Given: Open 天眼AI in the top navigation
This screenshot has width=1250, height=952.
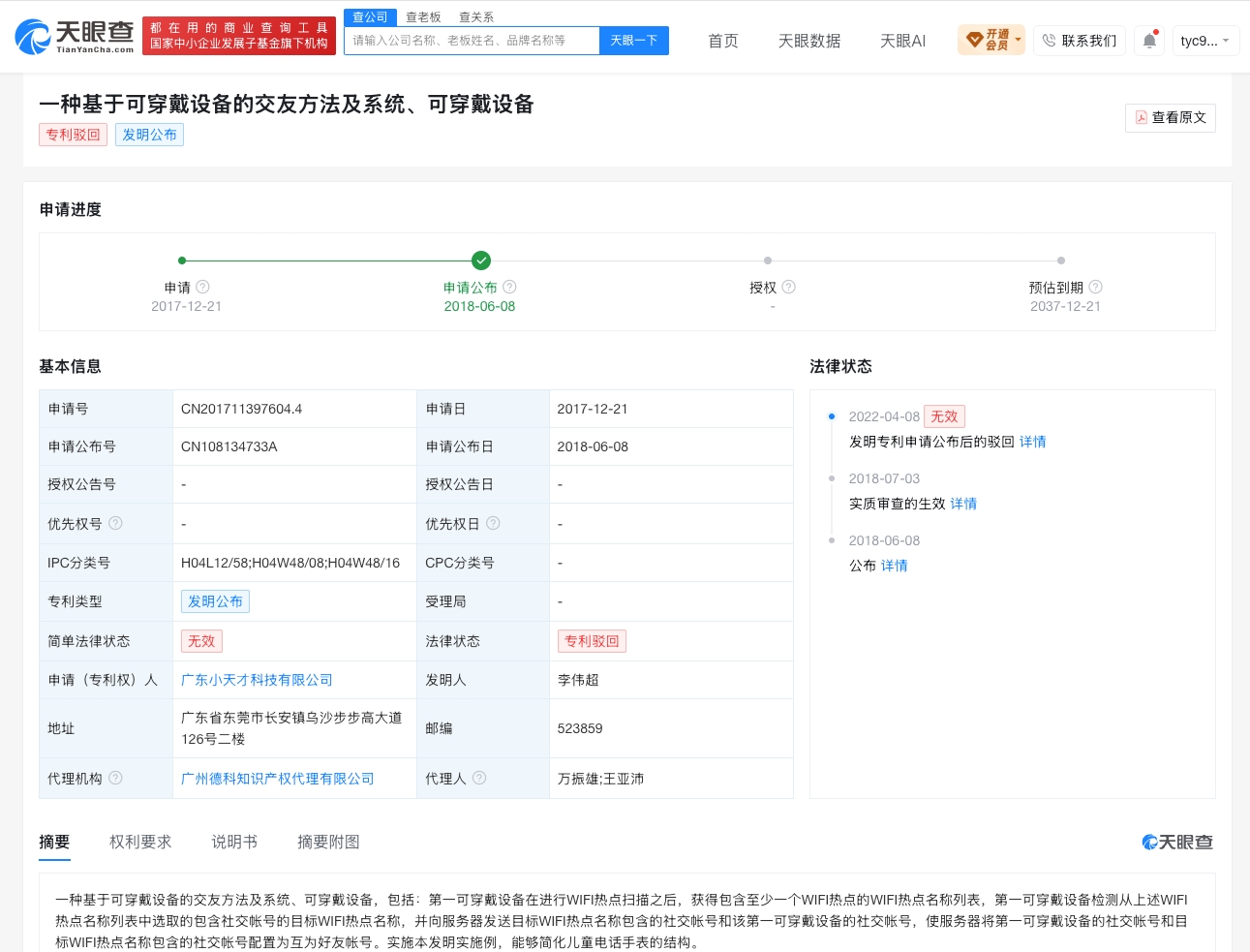Looking at the screenshot, I should point(902,41).
